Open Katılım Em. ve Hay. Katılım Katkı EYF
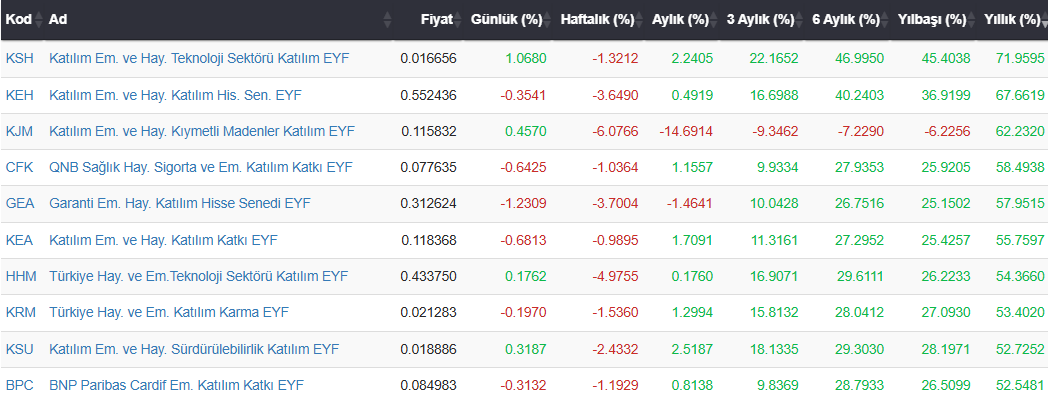 point(163,239)
